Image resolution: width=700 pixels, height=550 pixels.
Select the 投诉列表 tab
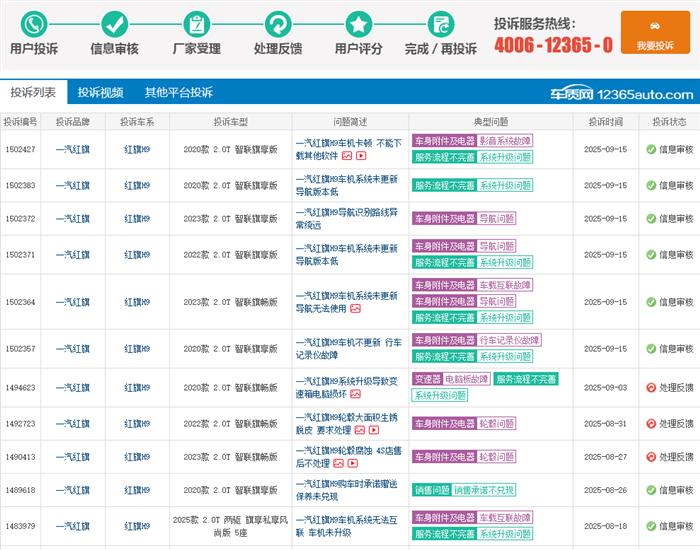point(33,92)
